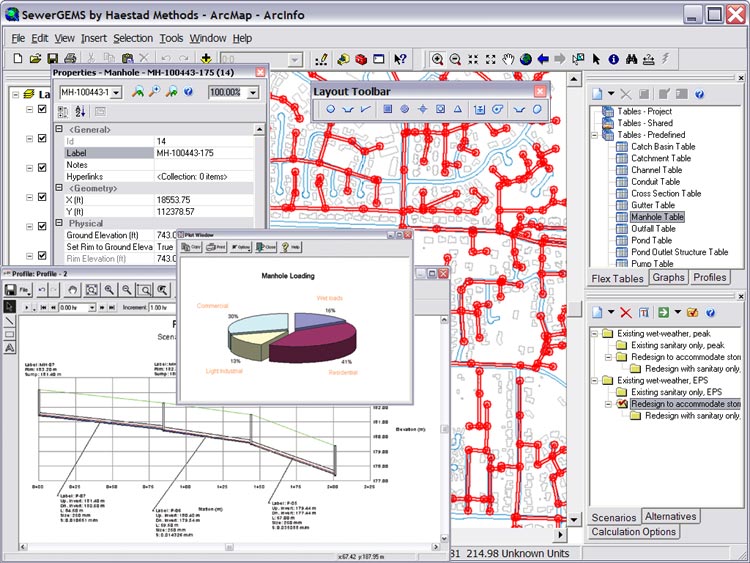Click the Increment 1.00 hr field in Profile

(162, 308)
